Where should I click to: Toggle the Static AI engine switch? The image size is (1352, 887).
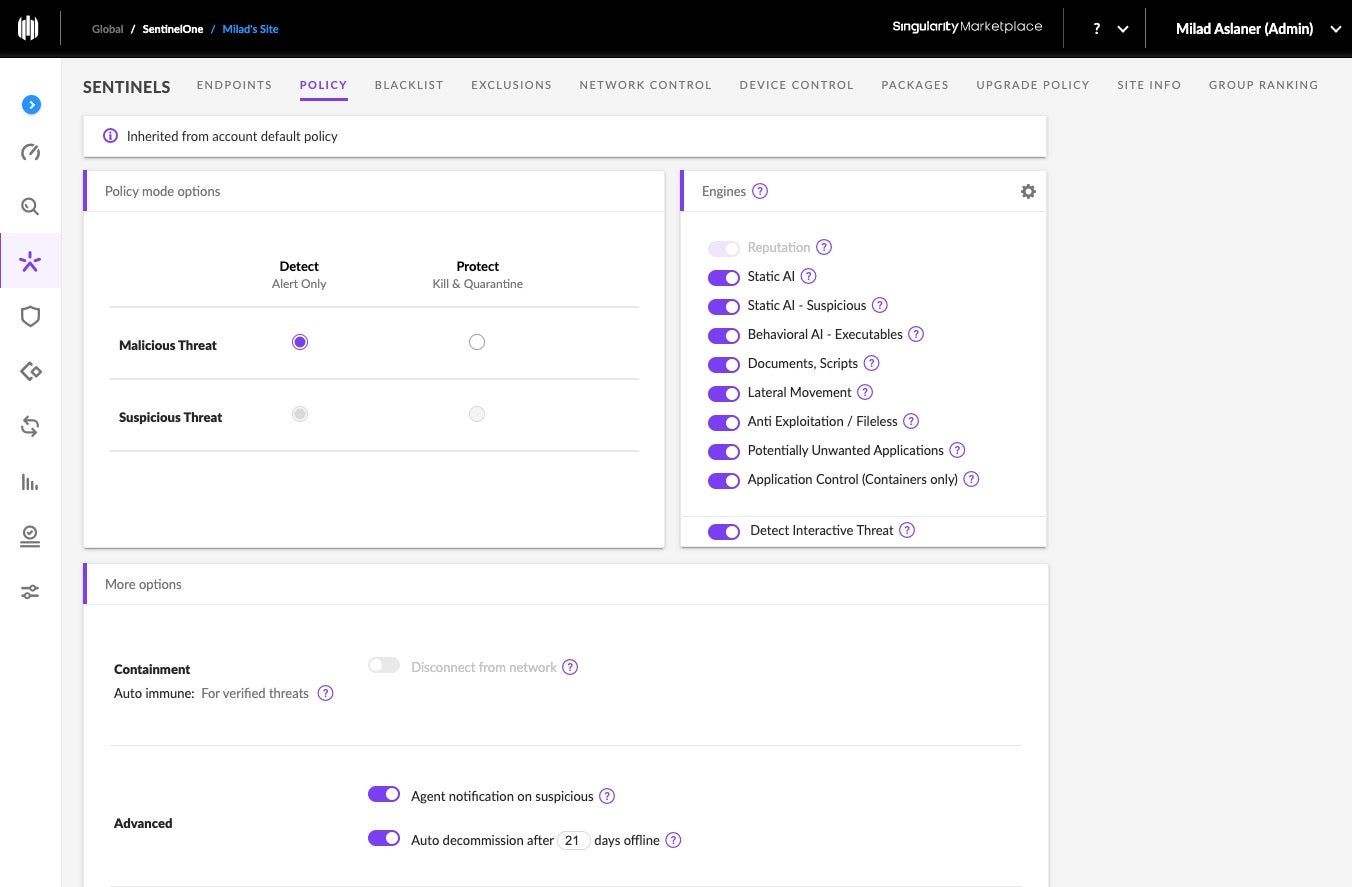[x=723, y=277]
